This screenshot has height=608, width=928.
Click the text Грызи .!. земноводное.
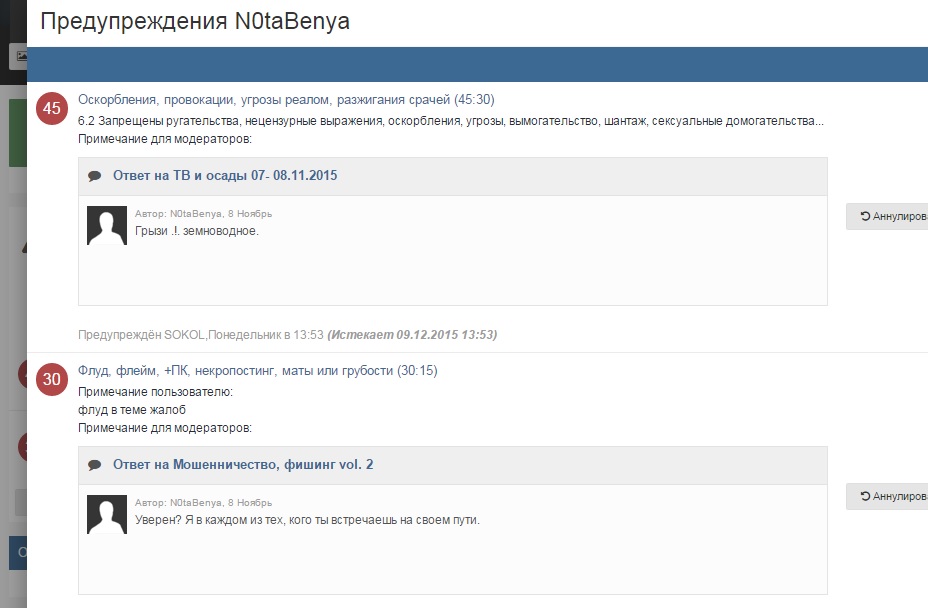[197, 231]
